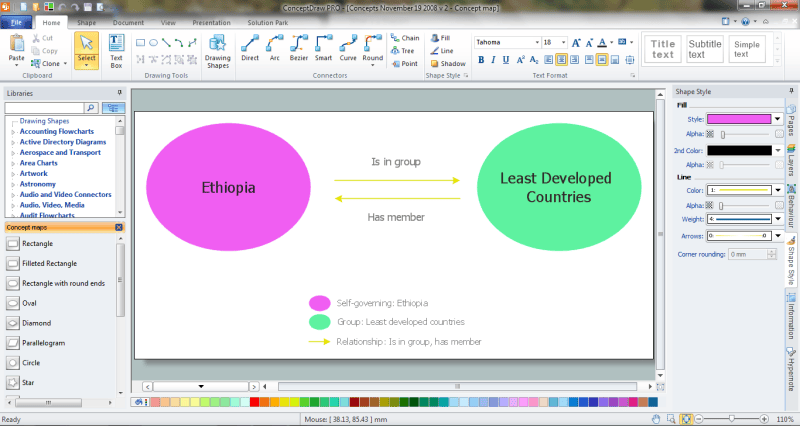Switch to the Document ribbon tab

click(x=128, y=22)
